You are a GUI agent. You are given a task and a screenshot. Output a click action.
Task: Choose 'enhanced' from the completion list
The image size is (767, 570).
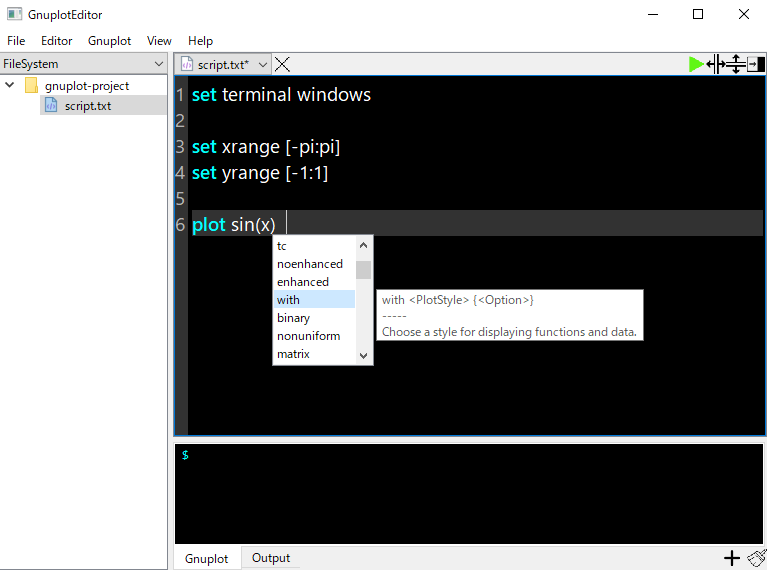[314, 282]
